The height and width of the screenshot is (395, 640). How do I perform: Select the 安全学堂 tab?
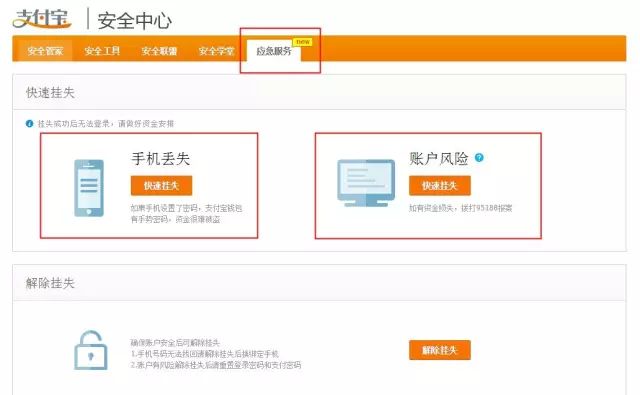click(x=216, y=51)
